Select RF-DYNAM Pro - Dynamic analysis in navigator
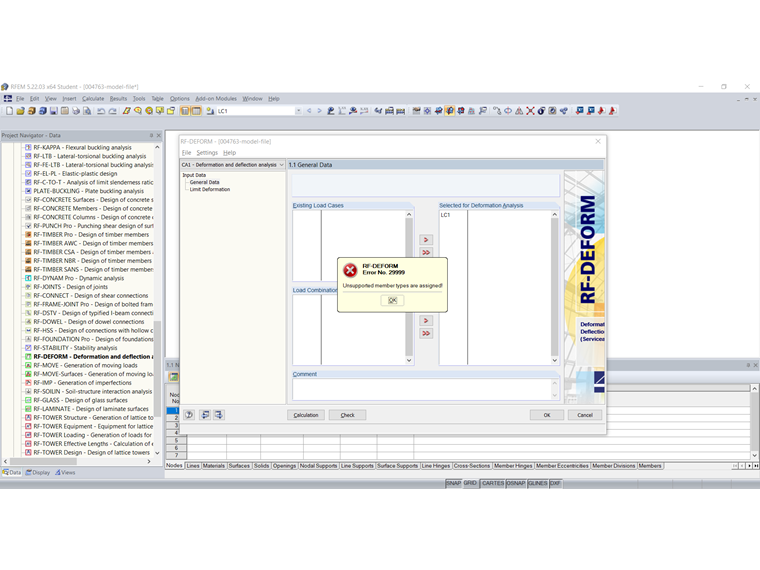The height and width of the screenshot is (570, 760). click(79, 278)
